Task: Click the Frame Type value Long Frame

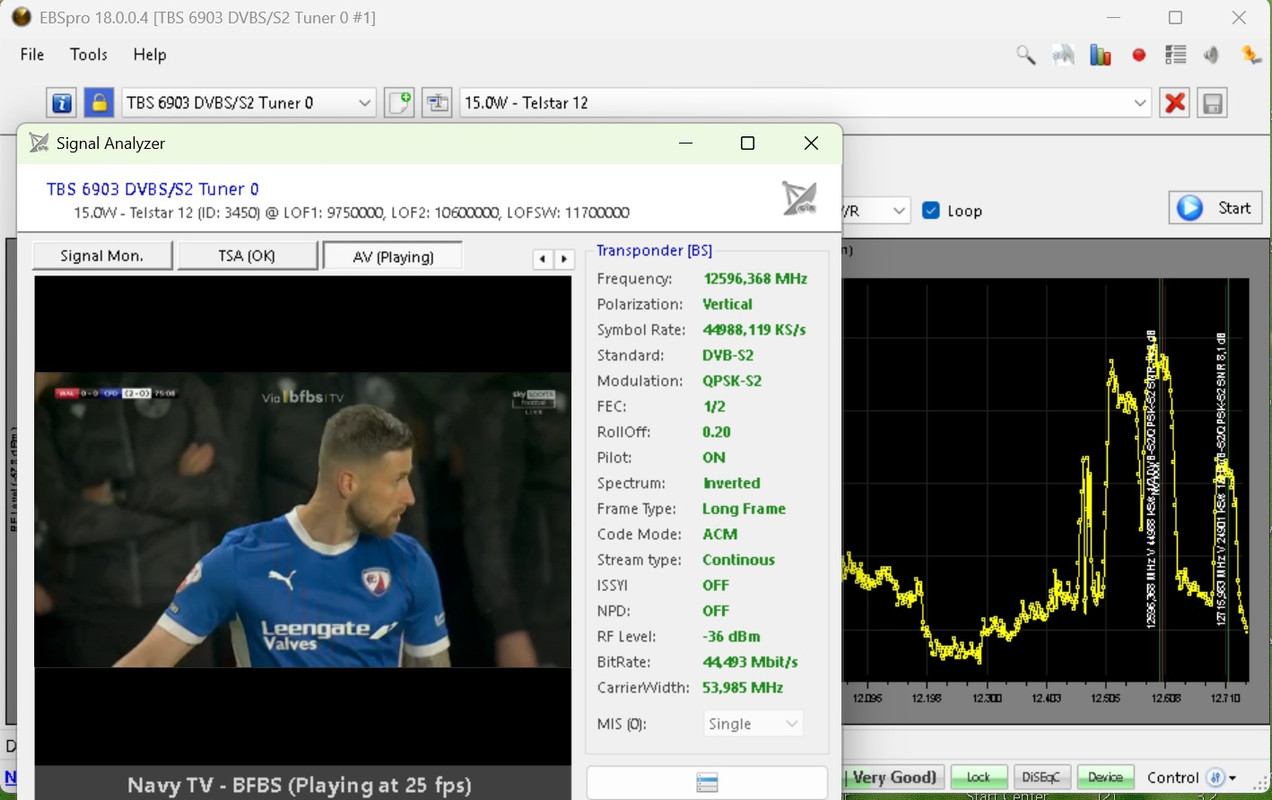Action: [x=744, y=509]
